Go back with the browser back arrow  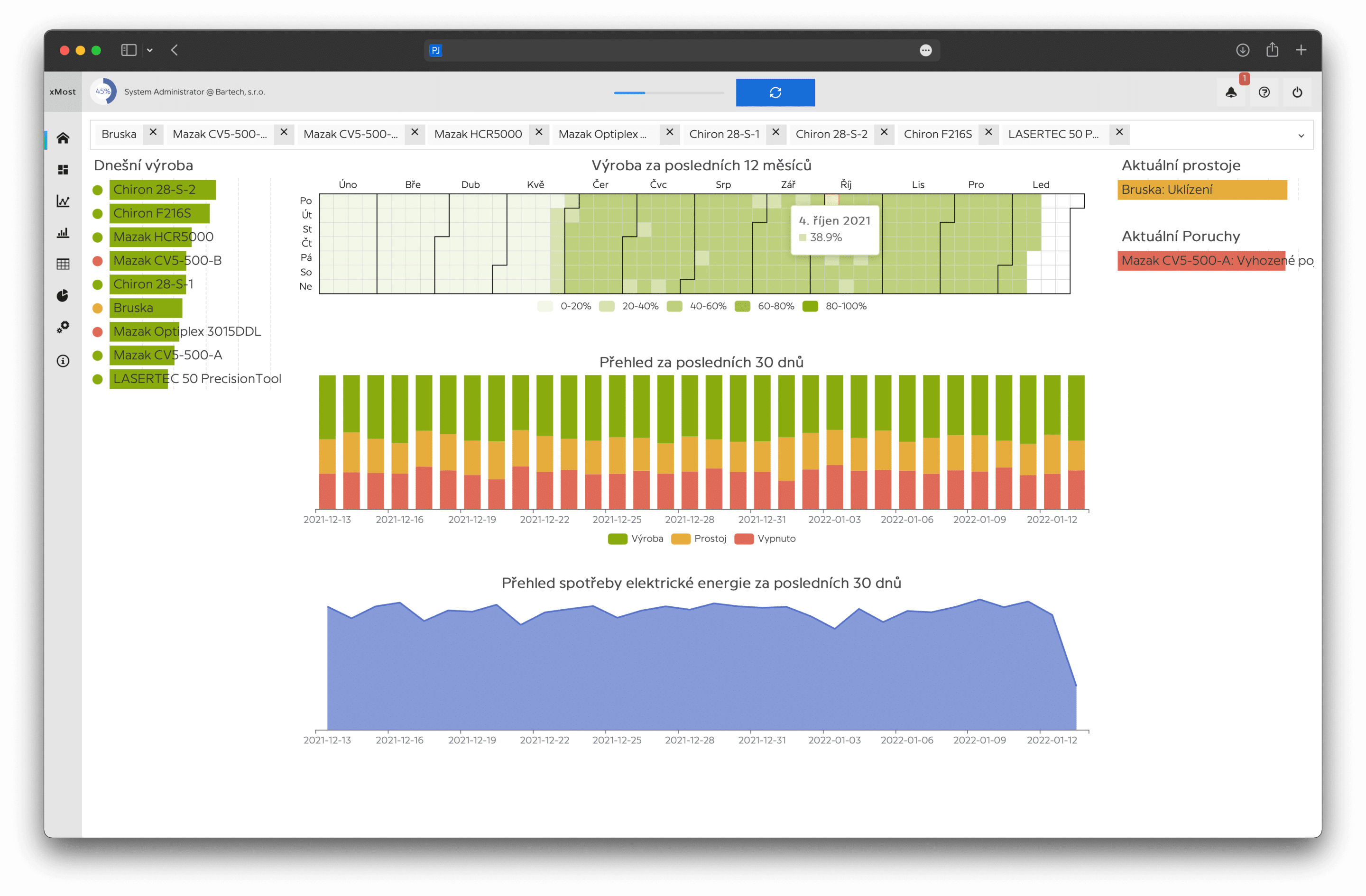175,50
